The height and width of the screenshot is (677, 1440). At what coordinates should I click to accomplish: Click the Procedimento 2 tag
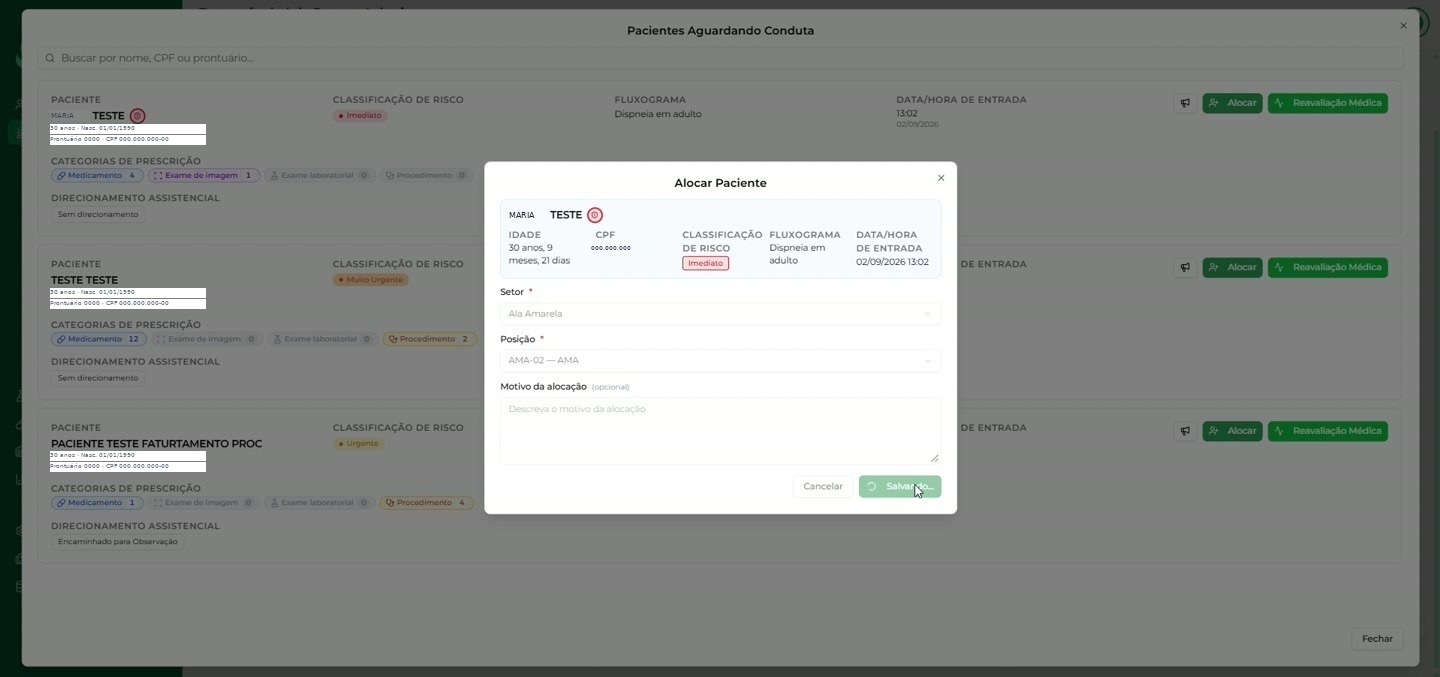point(428,340)
